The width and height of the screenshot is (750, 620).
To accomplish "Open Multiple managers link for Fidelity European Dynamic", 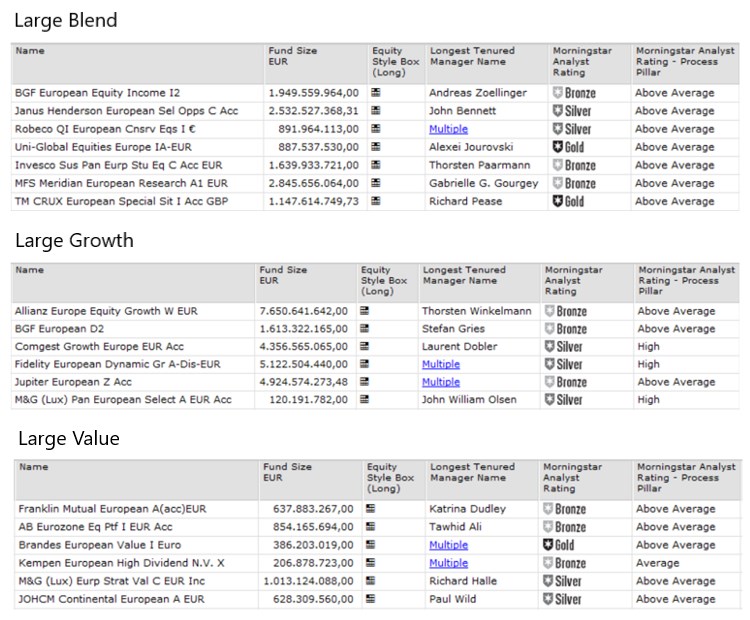I will pyautogui.click(x=440, y=365).
